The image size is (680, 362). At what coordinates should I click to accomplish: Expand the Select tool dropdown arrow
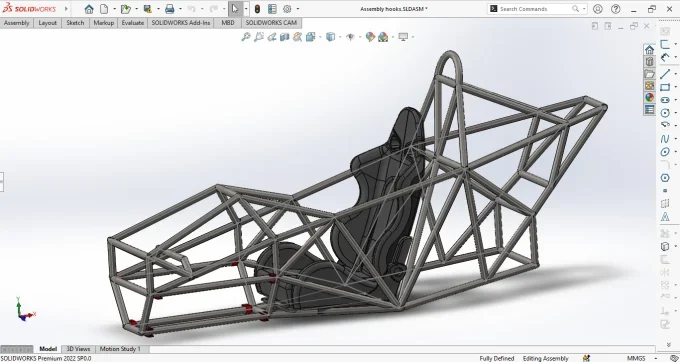coord(246,9)
